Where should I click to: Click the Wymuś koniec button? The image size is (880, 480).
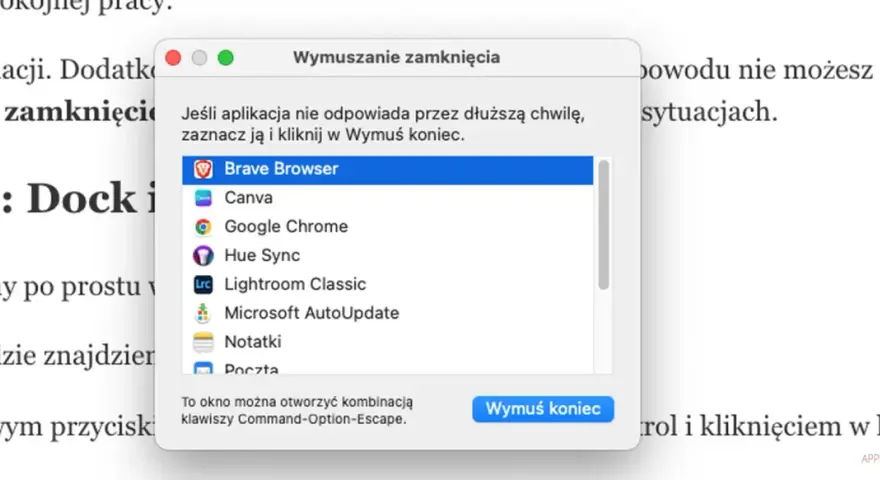[x=543, y=409]
